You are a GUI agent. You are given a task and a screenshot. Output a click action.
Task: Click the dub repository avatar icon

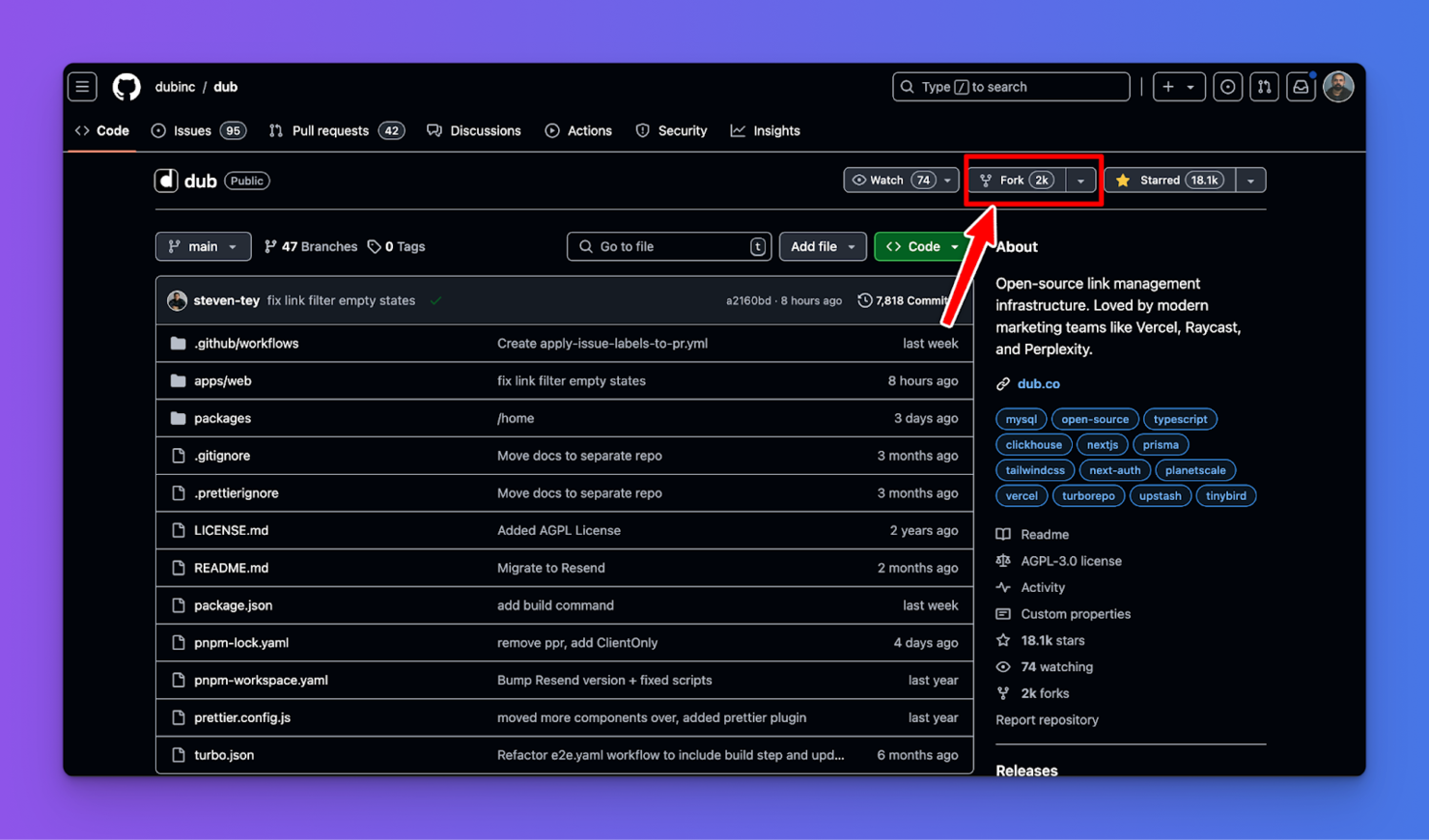(x=166, y=181)
